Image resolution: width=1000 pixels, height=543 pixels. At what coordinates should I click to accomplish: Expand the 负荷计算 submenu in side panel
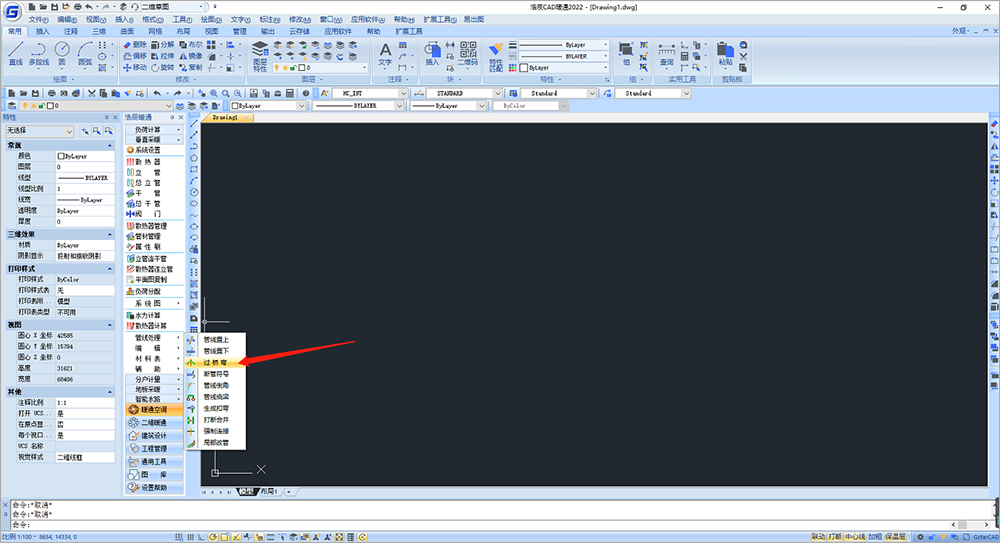tap(154, 130)
